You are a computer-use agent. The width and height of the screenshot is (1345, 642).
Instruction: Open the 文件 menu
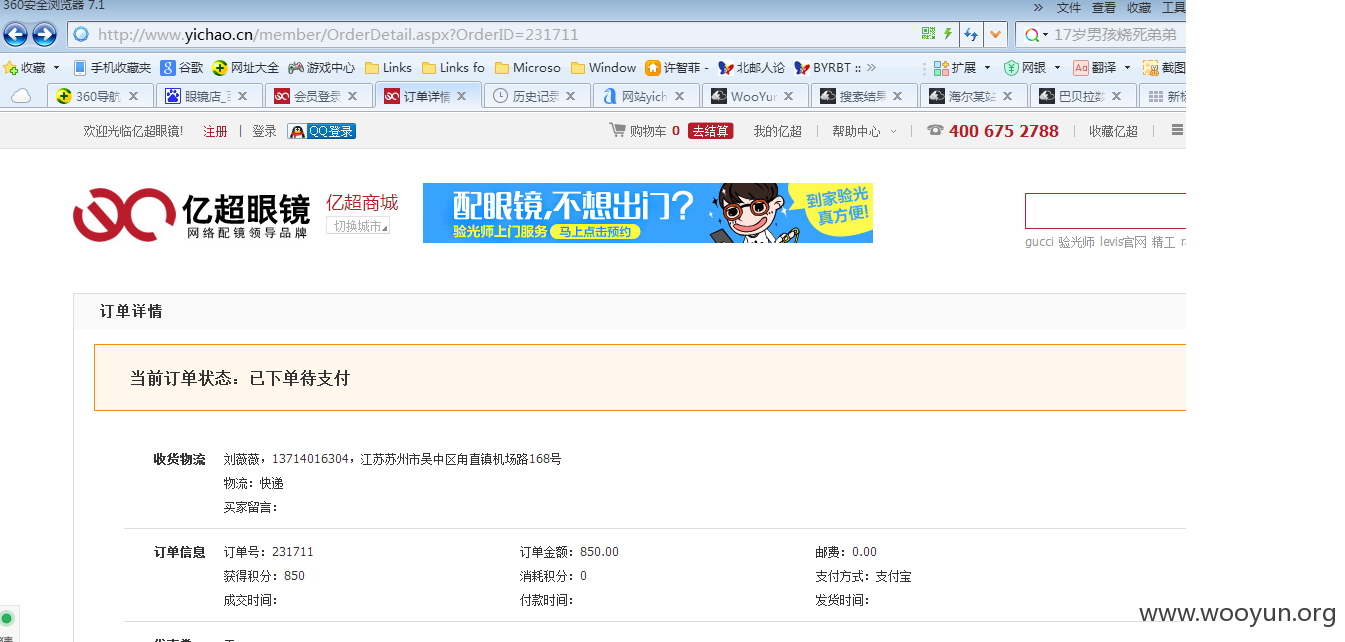tap(1069, 8)
